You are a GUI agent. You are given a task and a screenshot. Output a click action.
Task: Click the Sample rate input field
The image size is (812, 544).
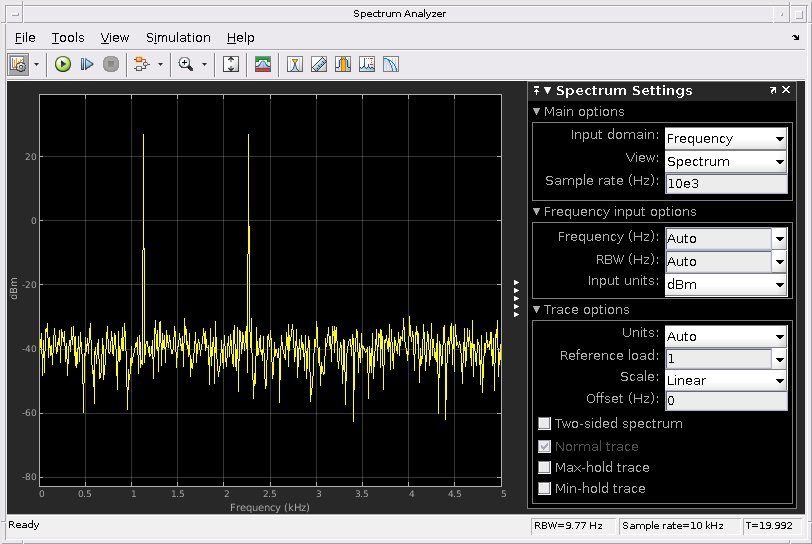pyautogui.click(x=726, y=183)
